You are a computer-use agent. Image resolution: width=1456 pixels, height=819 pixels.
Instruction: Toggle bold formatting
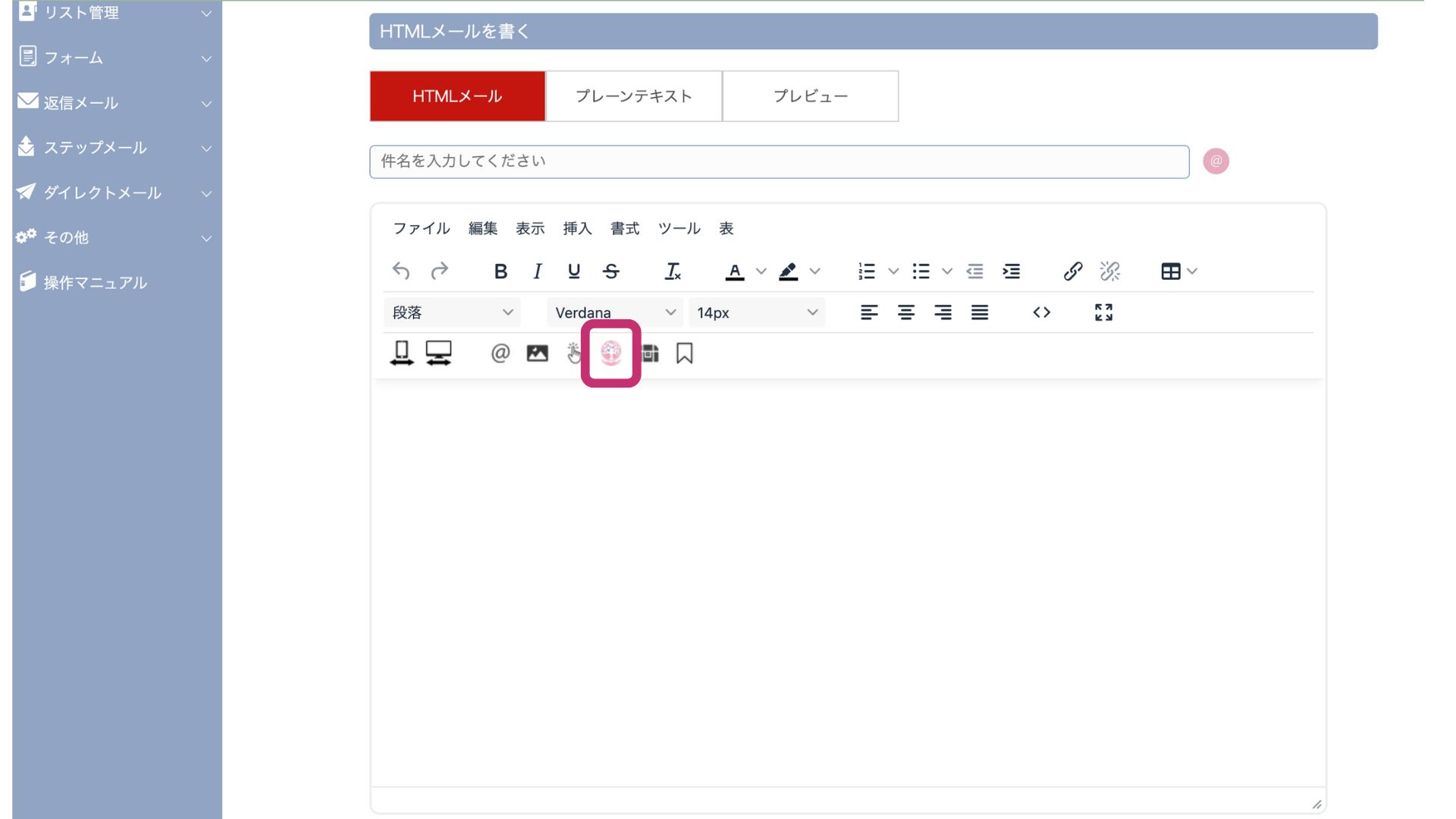[500, 271]
